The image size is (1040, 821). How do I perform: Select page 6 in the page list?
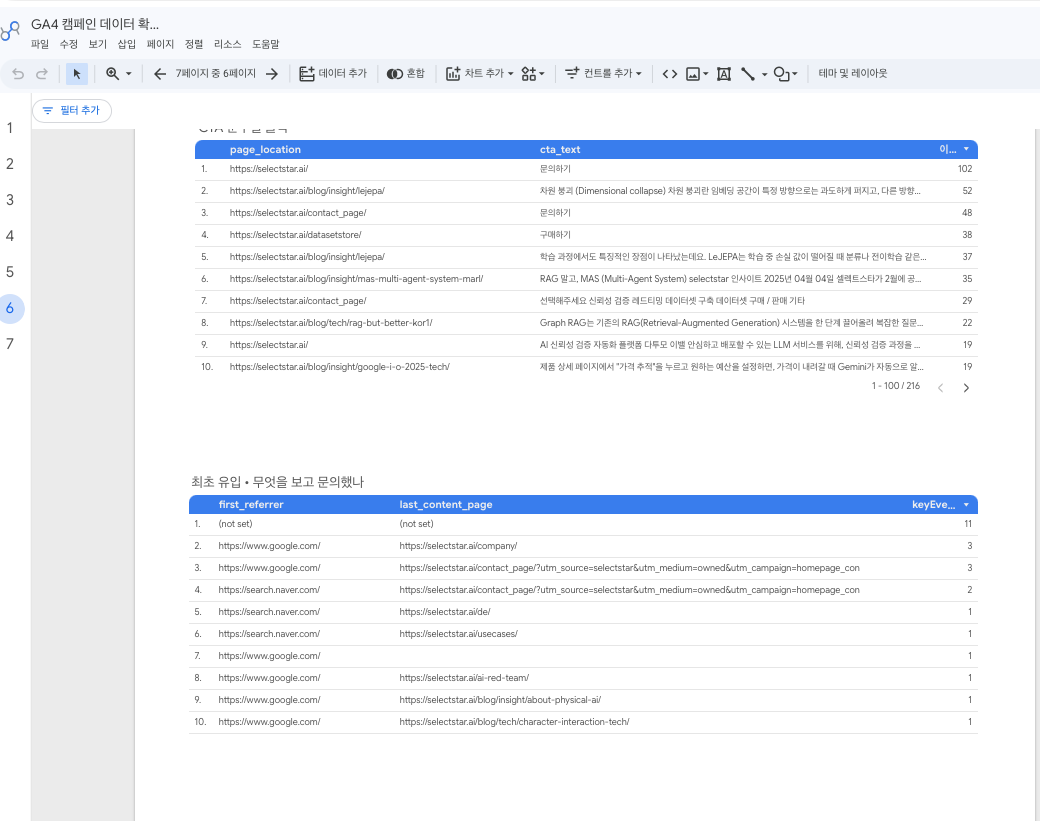[10, 308]
